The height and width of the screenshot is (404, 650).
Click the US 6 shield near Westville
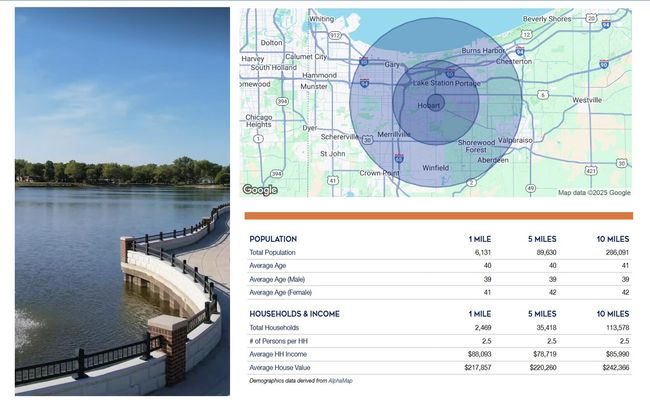pyautogui.click(x=543, y=94)
